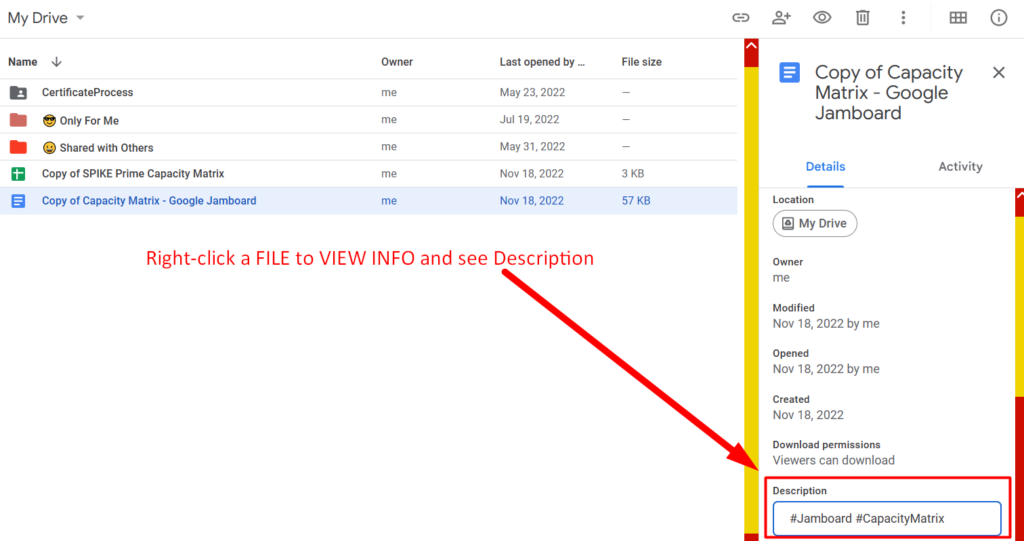The width and height of the screenshot is (1024, 541).
Task: Select the CertificateProcess folder row
Action: pyautogui.click(x=369, y=93)
